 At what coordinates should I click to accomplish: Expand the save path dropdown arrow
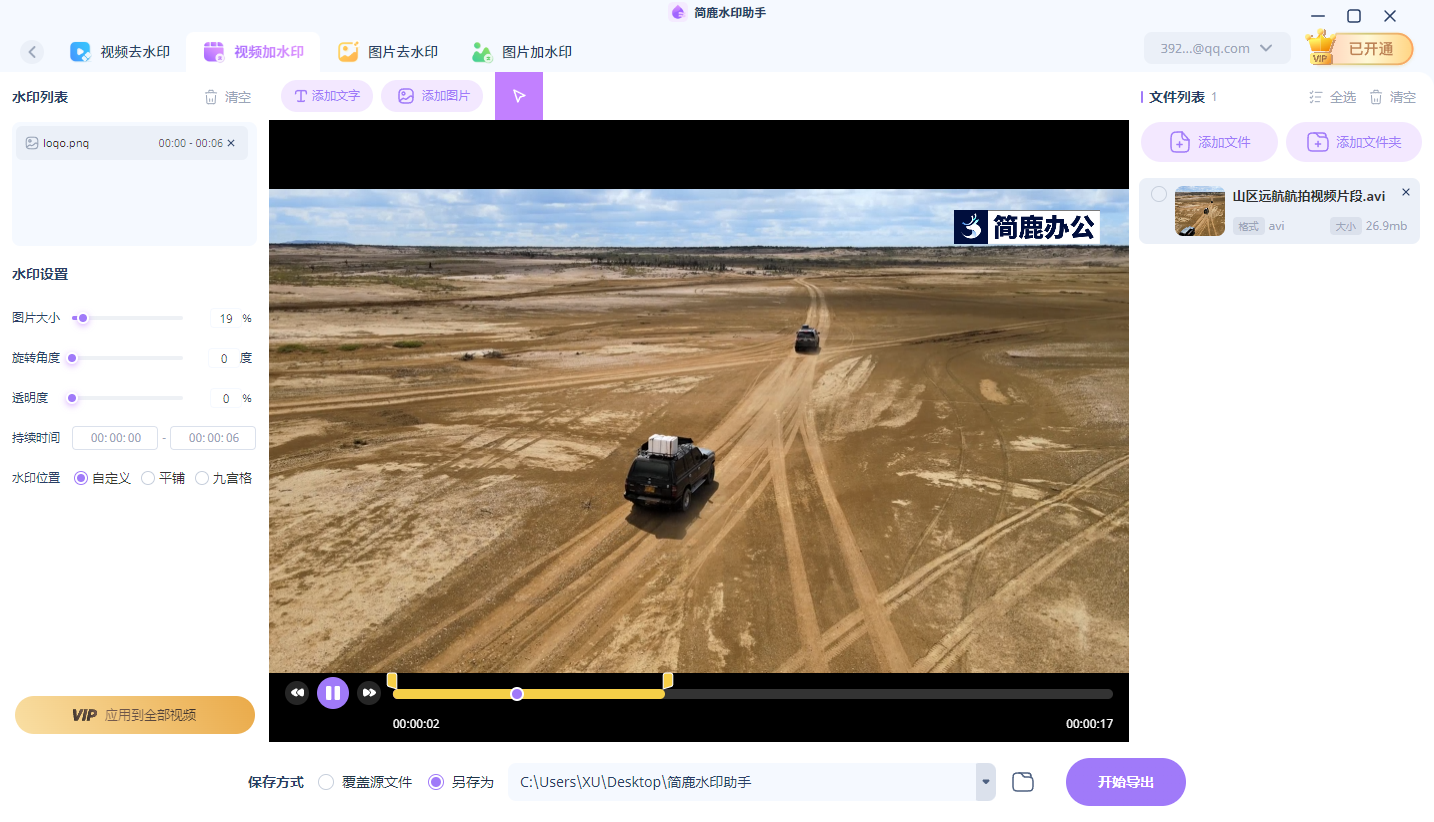click(x=986, y=782)
